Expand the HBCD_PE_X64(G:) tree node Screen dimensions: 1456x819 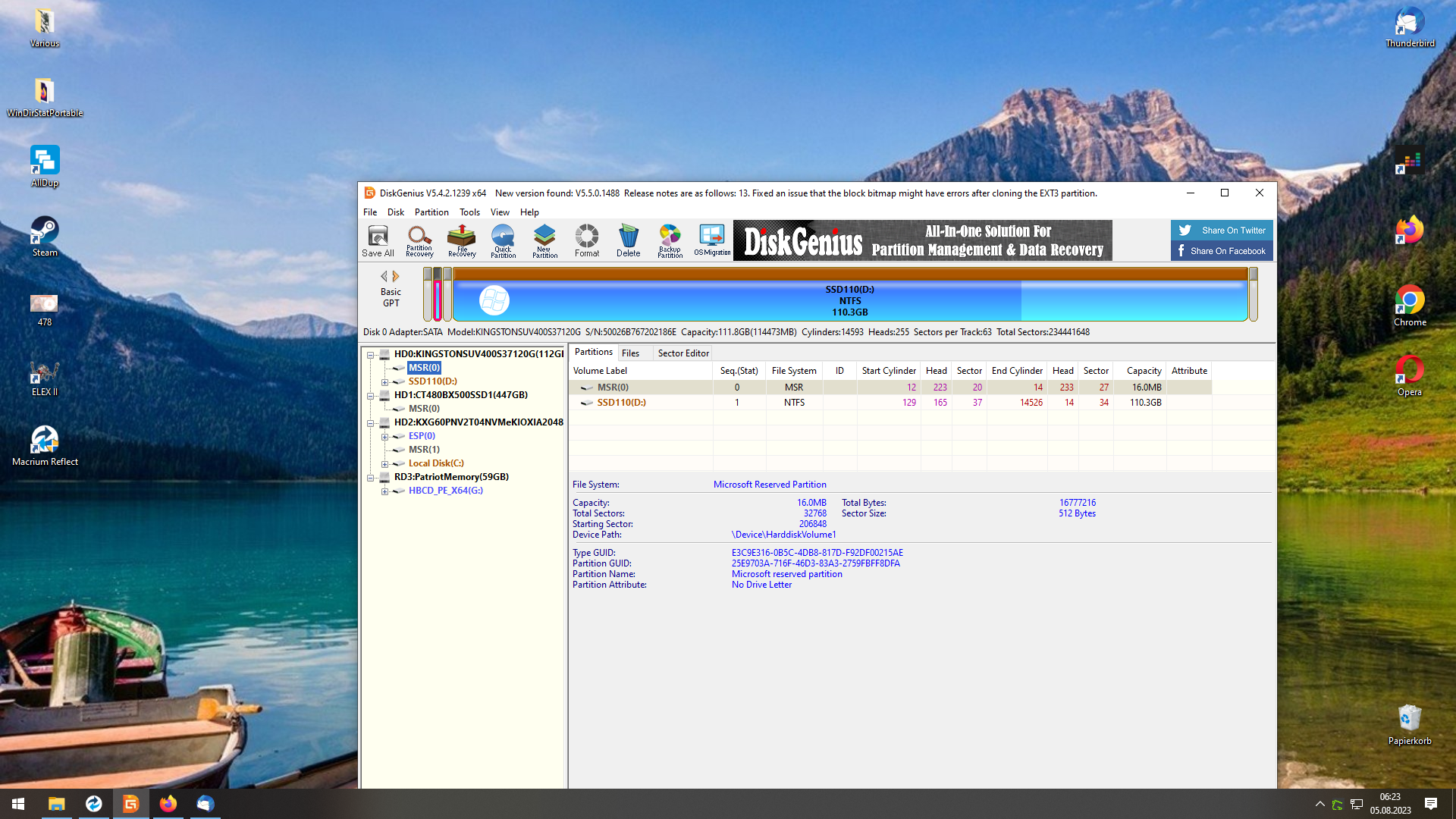[x=384, y=491]
